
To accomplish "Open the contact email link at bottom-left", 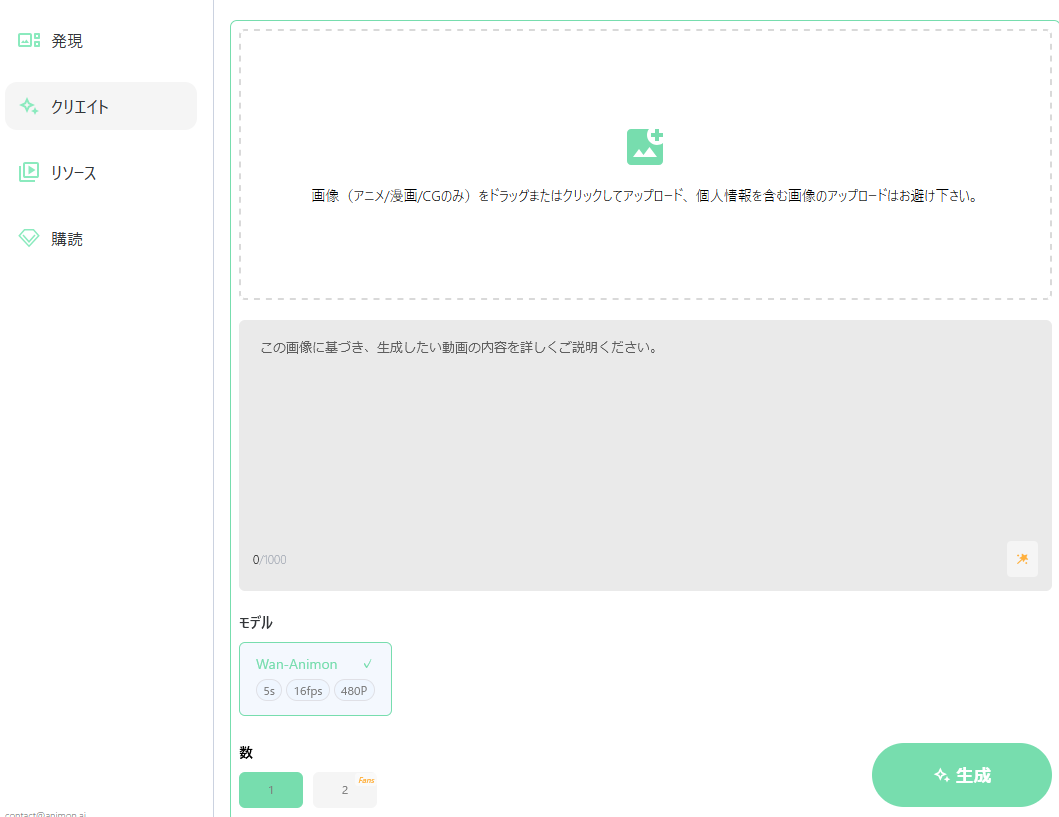I will [x=45, y=814].
